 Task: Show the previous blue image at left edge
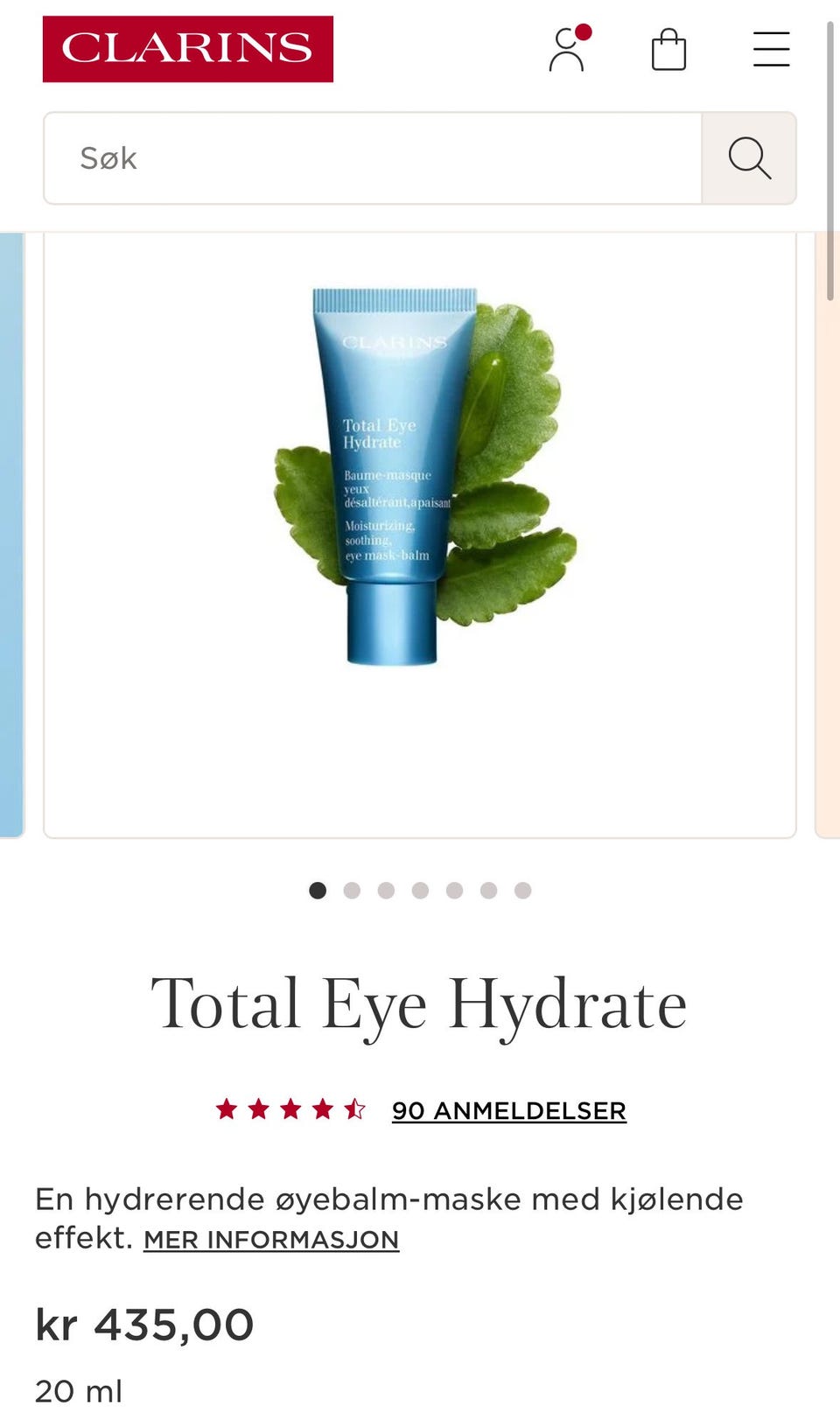pos(11,535)
